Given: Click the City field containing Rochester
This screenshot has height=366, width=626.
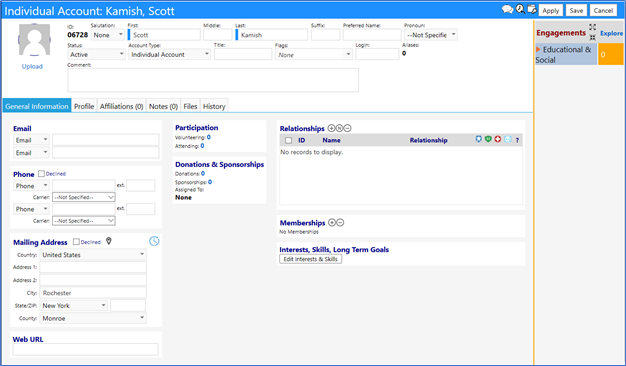Looking at the screenshot, I should point(93,293).
